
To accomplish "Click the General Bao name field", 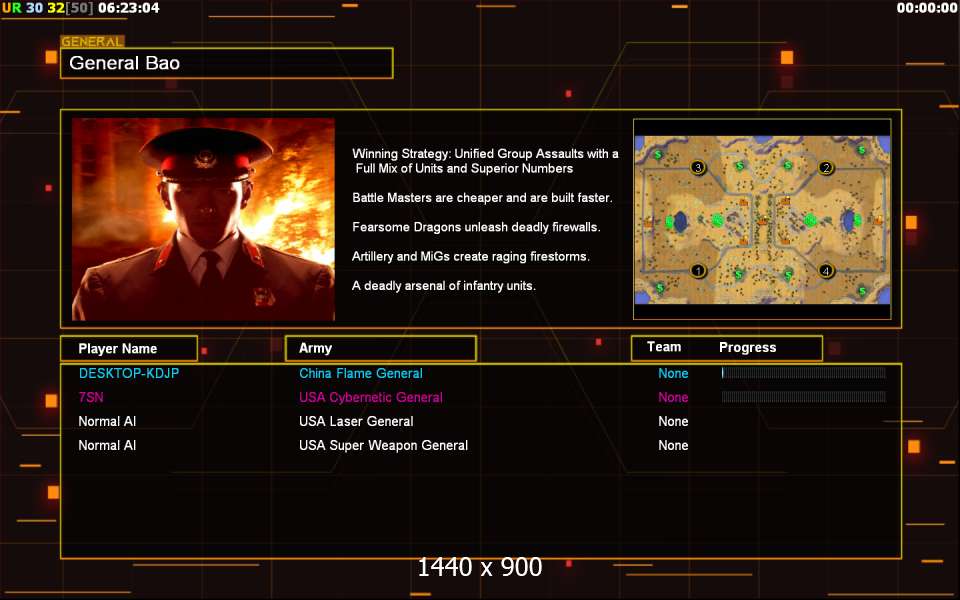I will (227, 63).
